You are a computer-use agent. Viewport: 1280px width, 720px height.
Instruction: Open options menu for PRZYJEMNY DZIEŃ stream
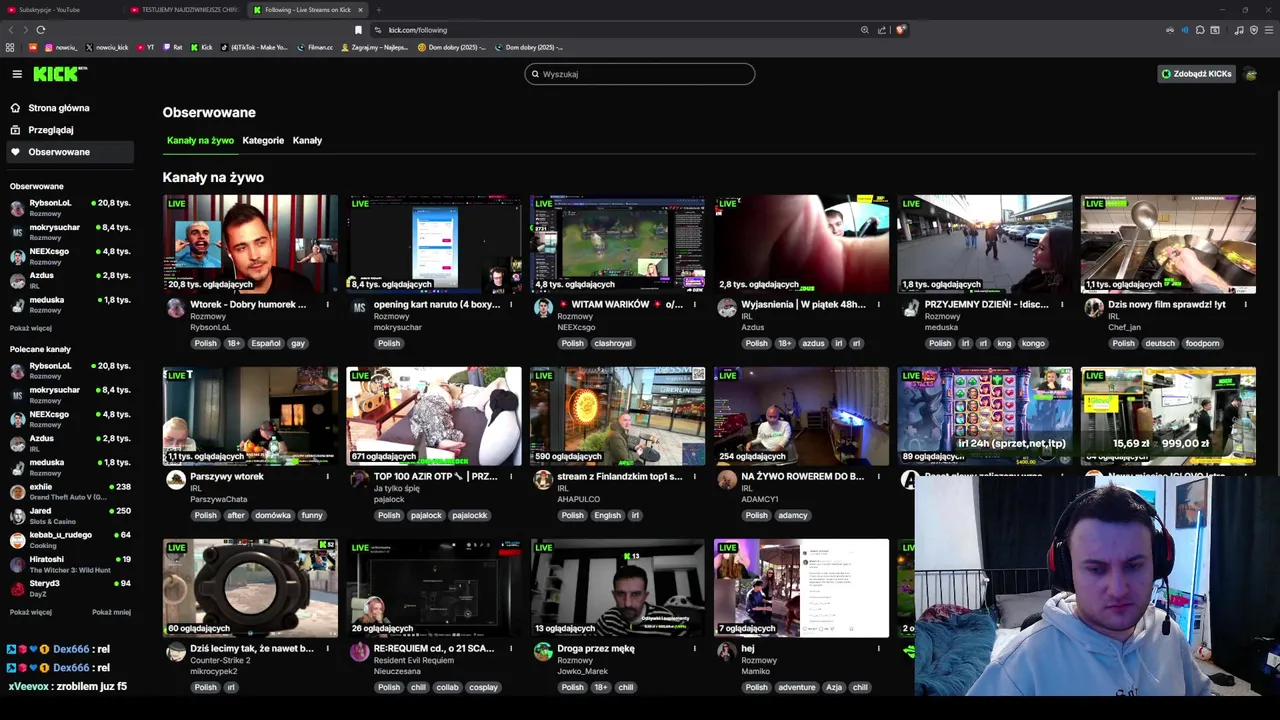coord(1061,305)
